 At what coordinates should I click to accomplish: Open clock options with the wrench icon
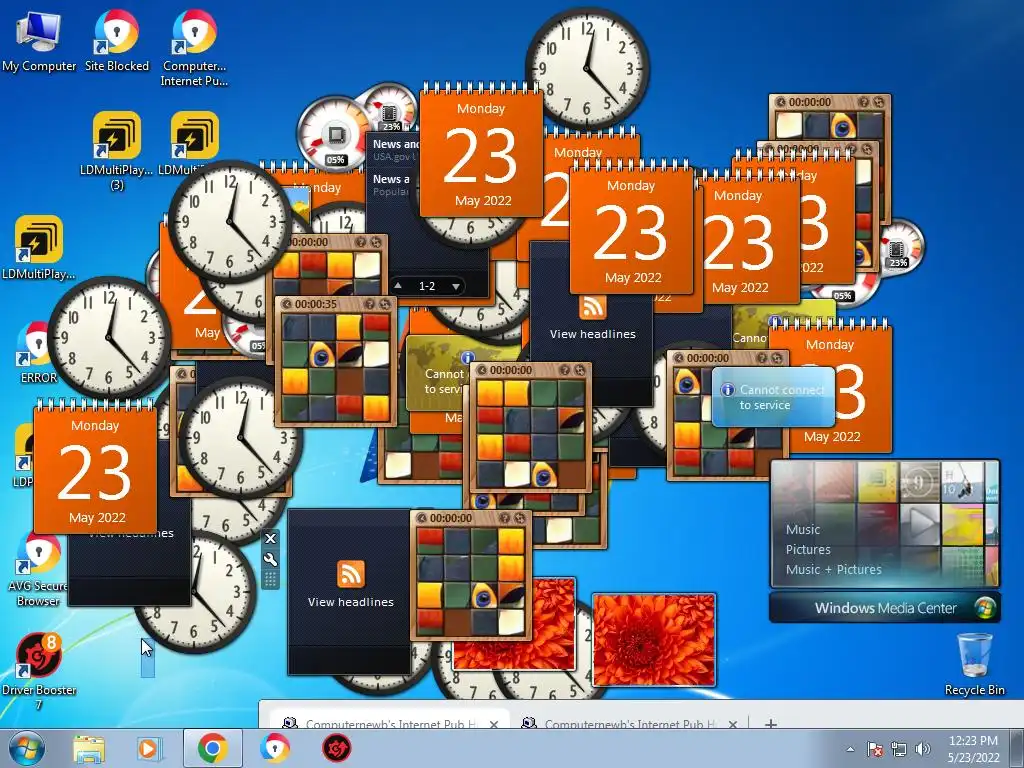[x=270, y=560]
